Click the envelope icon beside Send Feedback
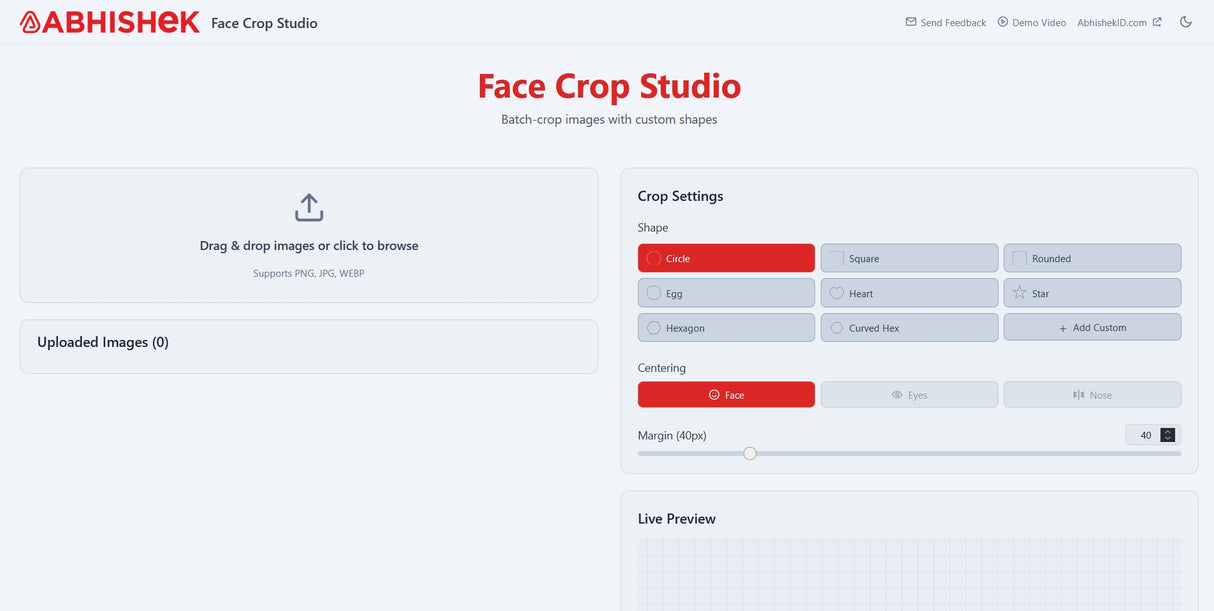Viewport: 1214px width, 611px height. 911,22
